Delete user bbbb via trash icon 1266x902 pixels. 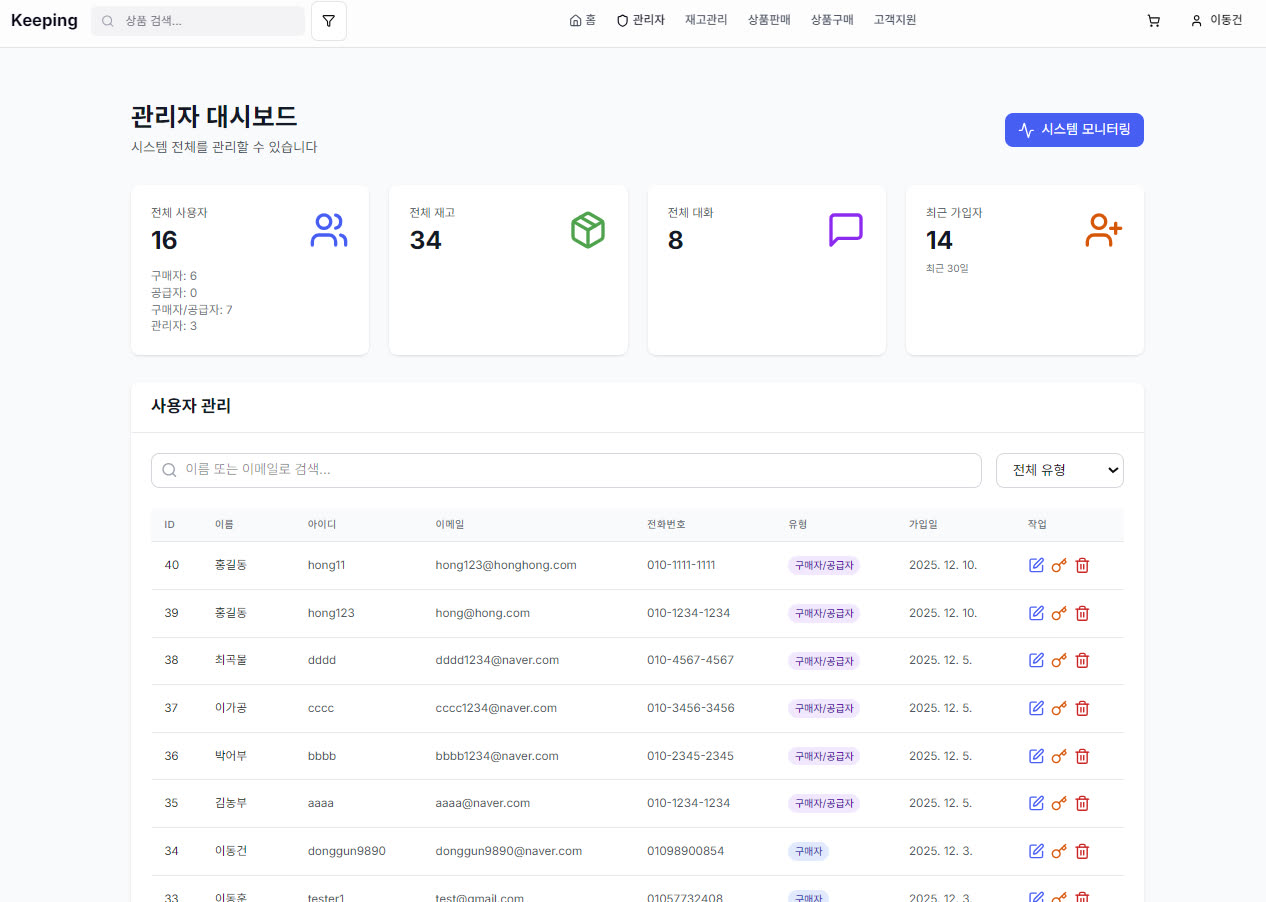[x=1082, y=756]
